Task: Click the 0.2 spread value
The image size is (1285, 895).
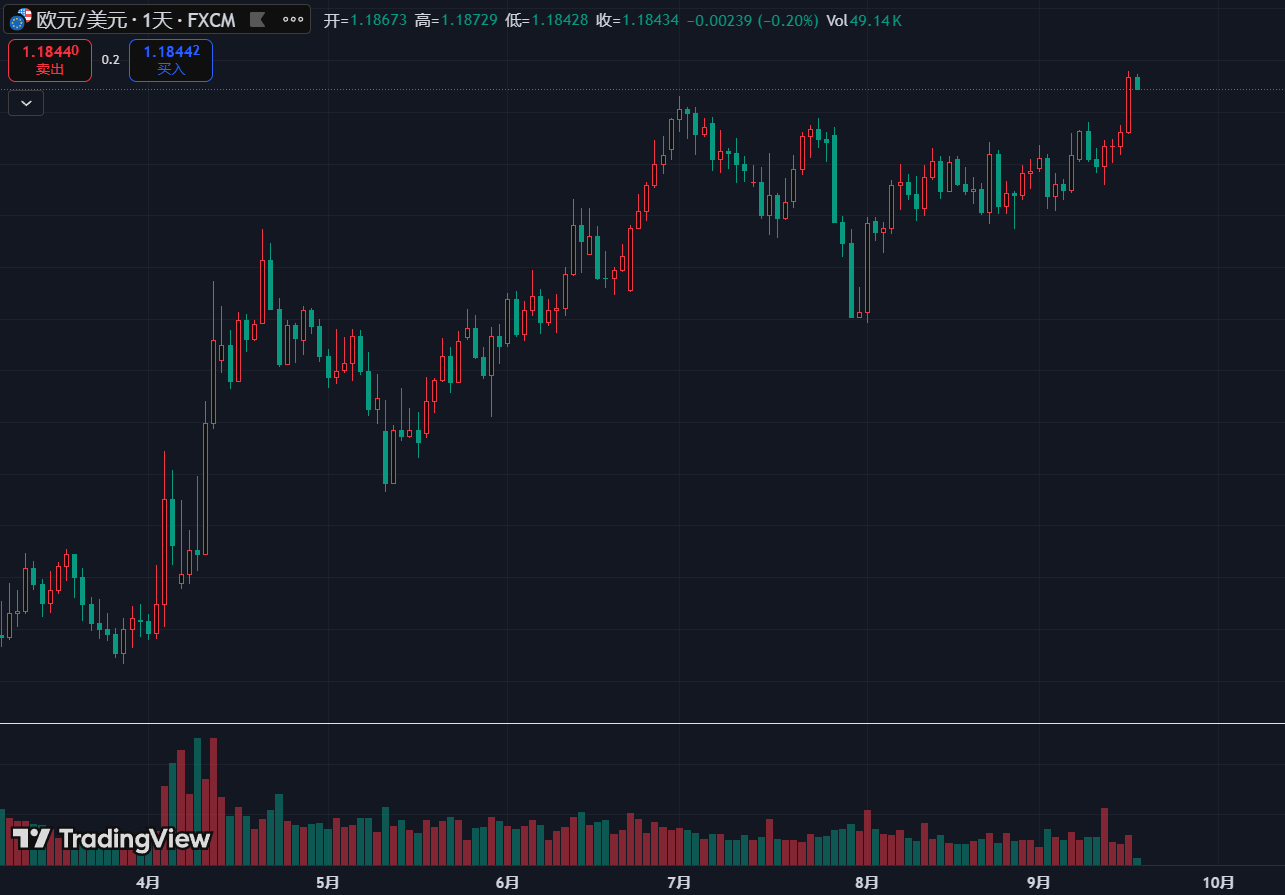Action: tap(110, 60)
